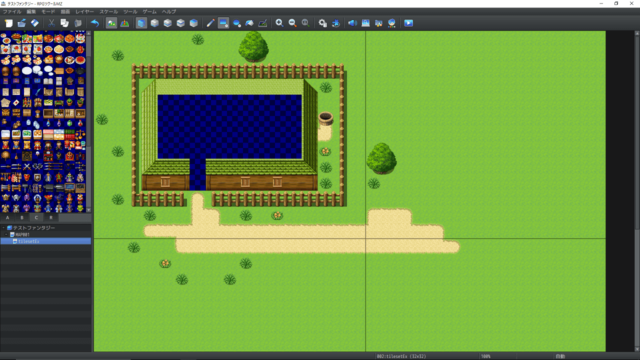Open the ファイル menu
The image size is (640, 360).
(12, 12)
